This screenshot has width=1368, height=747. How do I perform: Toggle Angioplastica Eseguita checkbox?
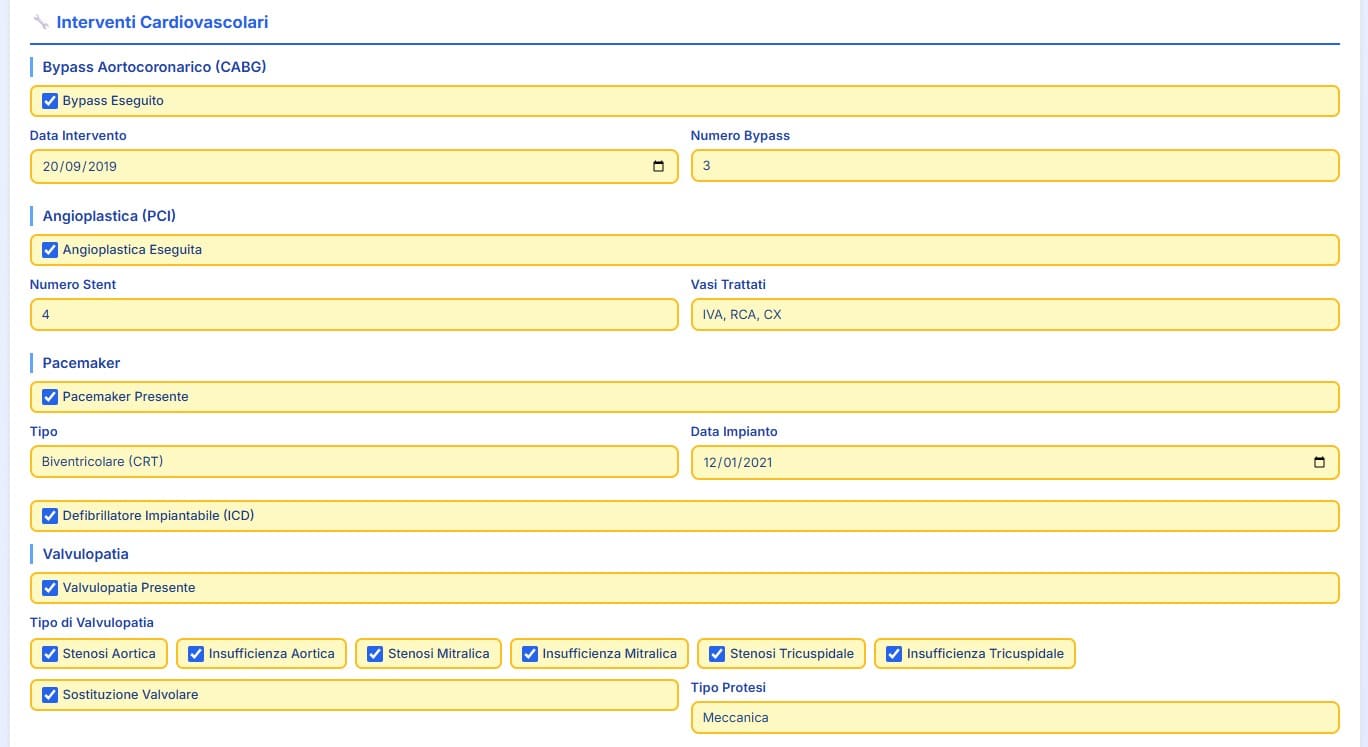pyautogui.click(x=50, y=250)
